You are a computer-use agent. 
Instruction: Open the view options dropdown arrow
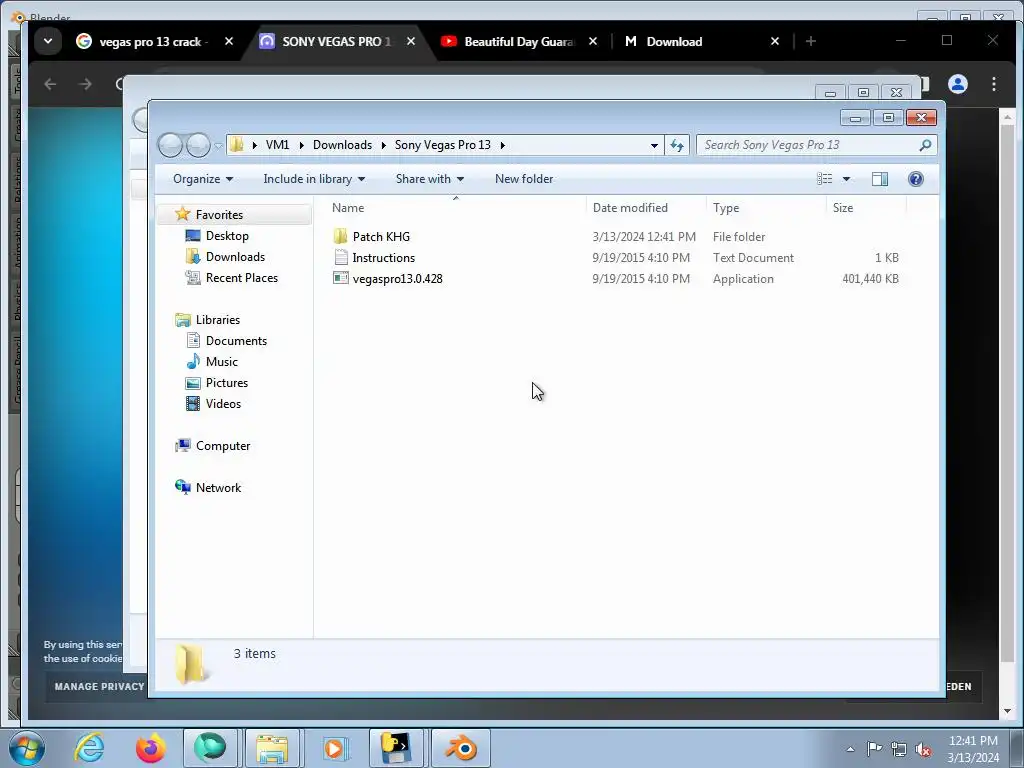(846, 179)
